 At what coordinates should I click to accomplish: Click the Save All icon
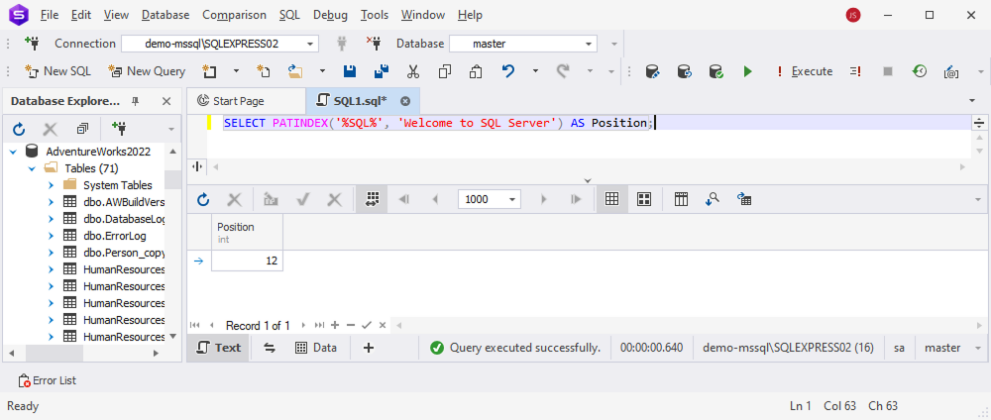tap(380, 71)
